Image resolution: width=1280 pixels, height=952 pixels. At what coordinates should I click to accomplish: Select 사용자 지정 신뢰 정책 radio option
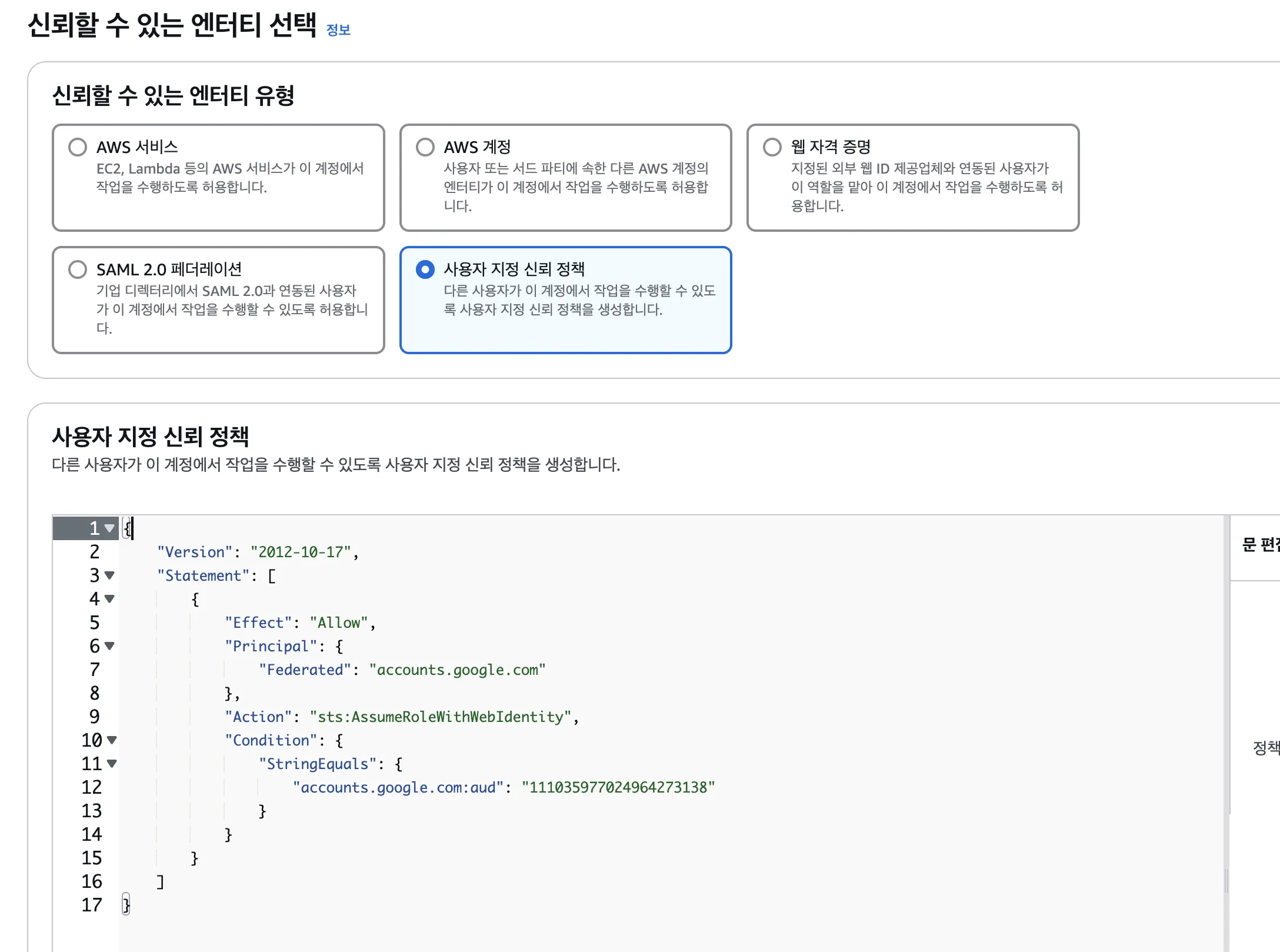click(x=425, y=269)
